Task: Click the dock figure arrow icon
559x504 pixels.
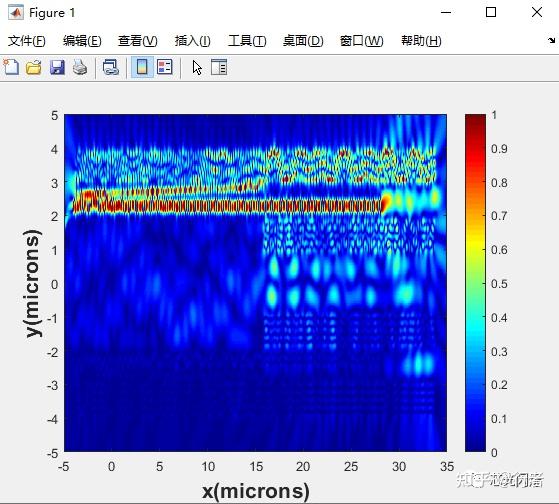Action: coord(552,40)
